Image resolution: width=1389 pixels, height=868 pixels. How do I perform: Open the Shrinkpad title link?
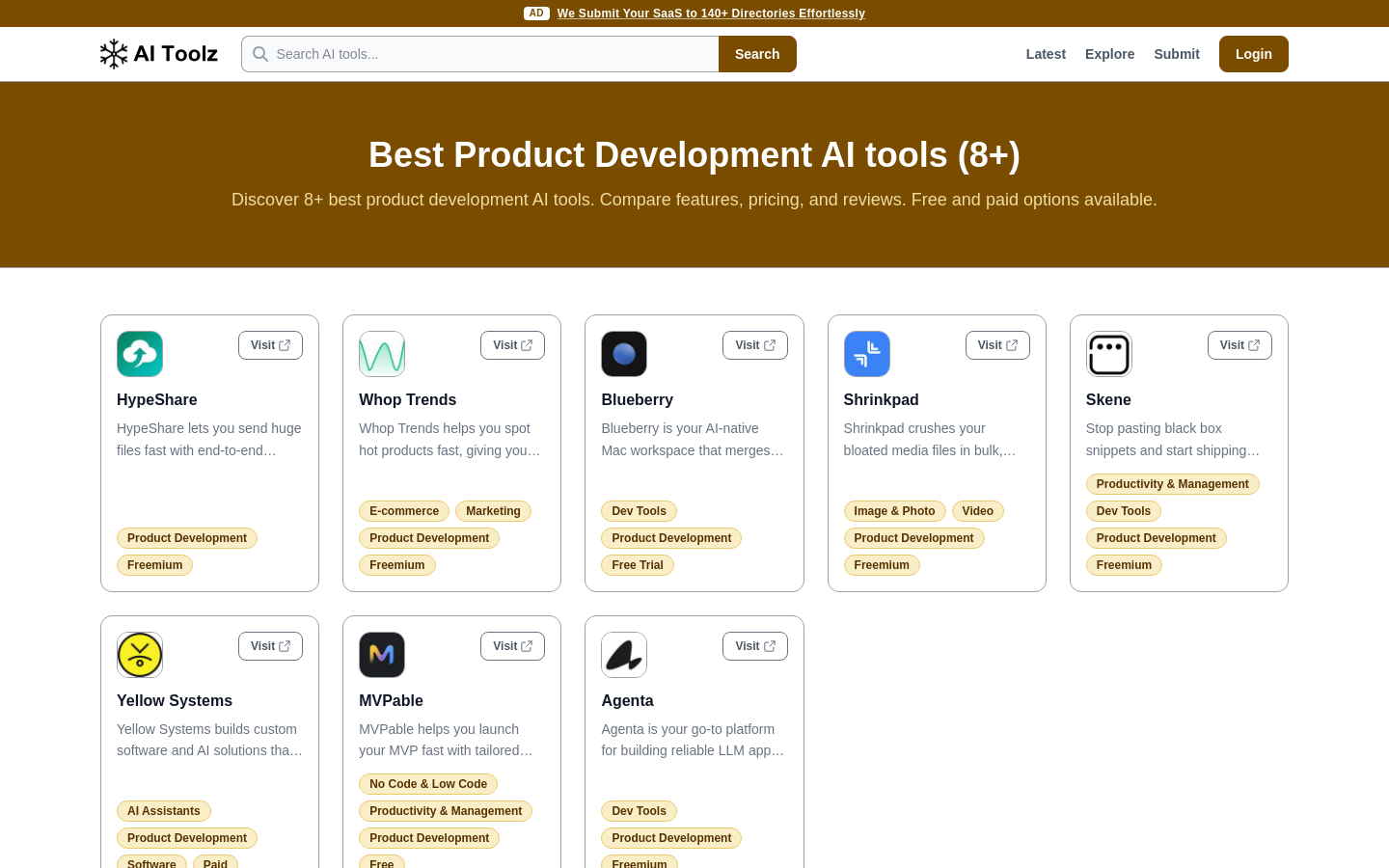pos(882,400)
